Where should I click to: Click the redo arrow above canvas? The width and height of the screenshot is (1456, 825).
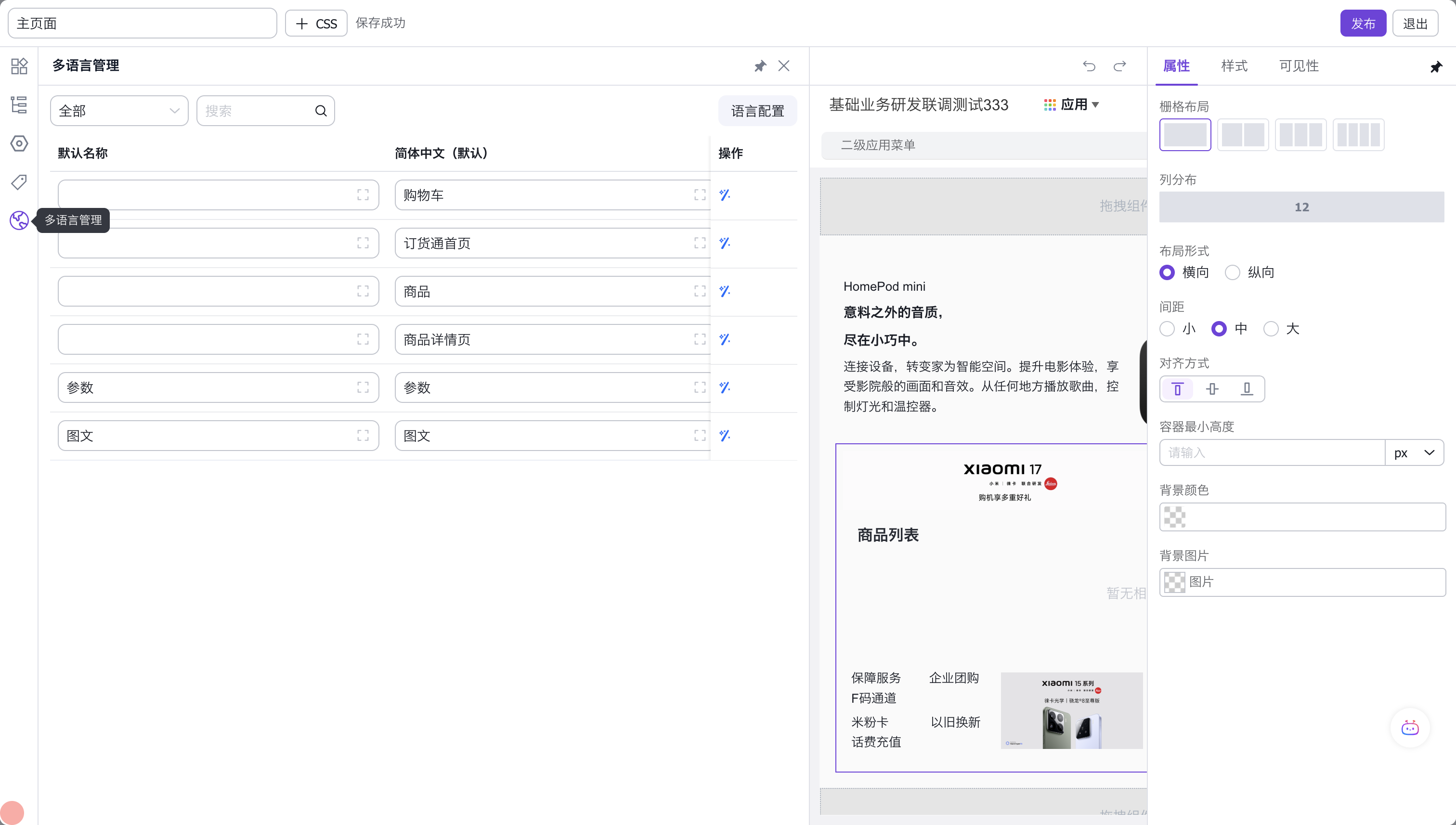click(x=1119, y=66)
